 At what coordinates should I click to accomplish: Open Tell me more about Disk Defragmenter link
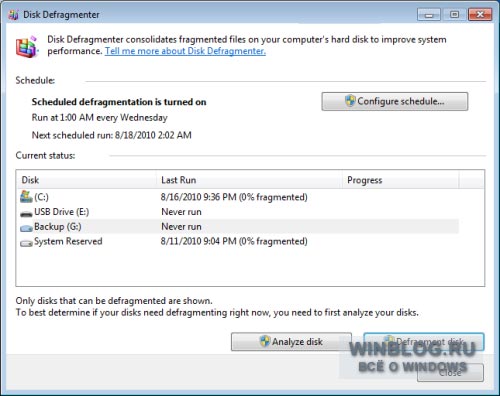[185, 51]
